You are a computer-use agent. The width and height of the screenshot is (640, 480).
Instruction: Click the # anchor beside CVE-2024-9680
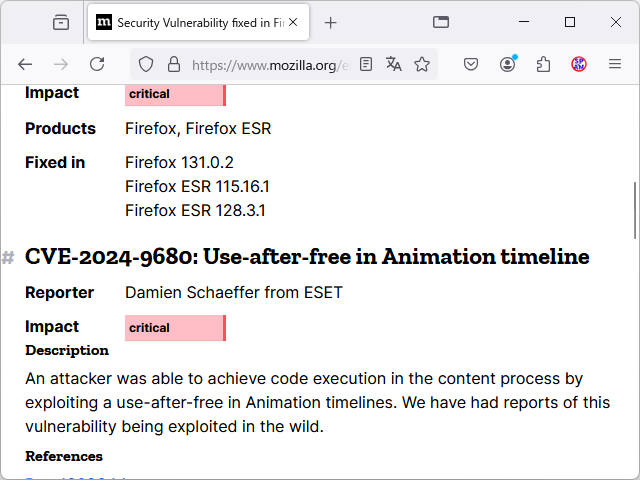pyautogui.click(x=8, y=257)
